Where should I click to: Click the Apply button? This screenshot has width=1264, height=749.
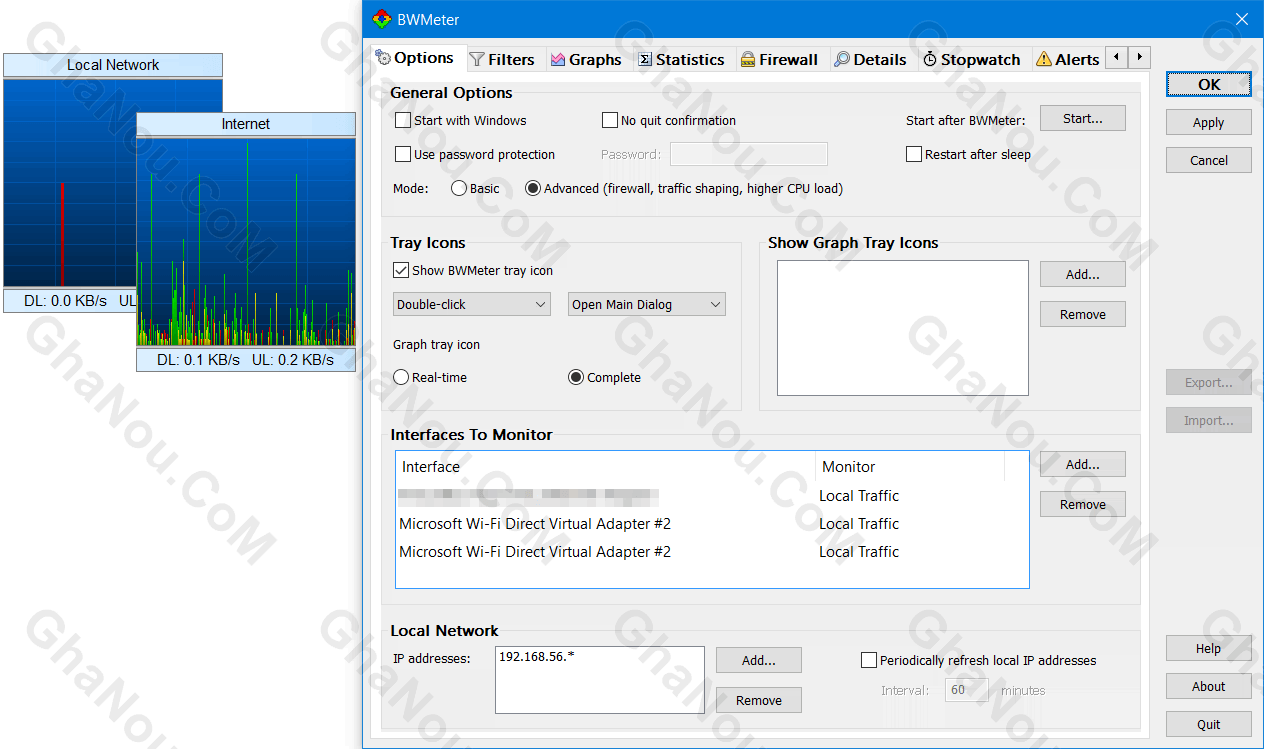click(x=1209, y=123)
